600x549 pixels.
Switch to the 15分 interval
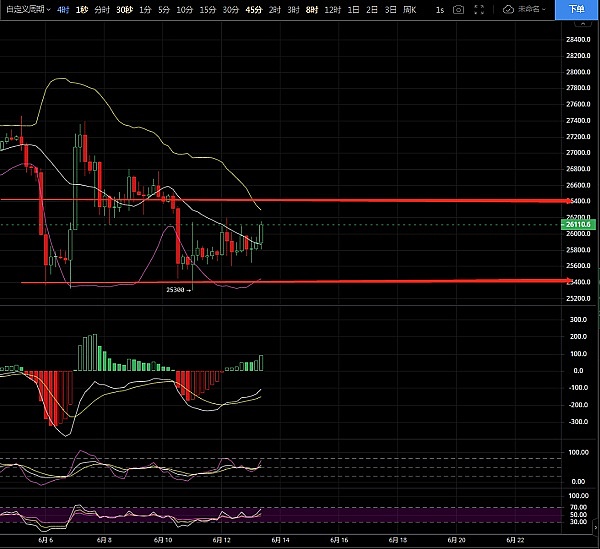(x=206, y=9)
